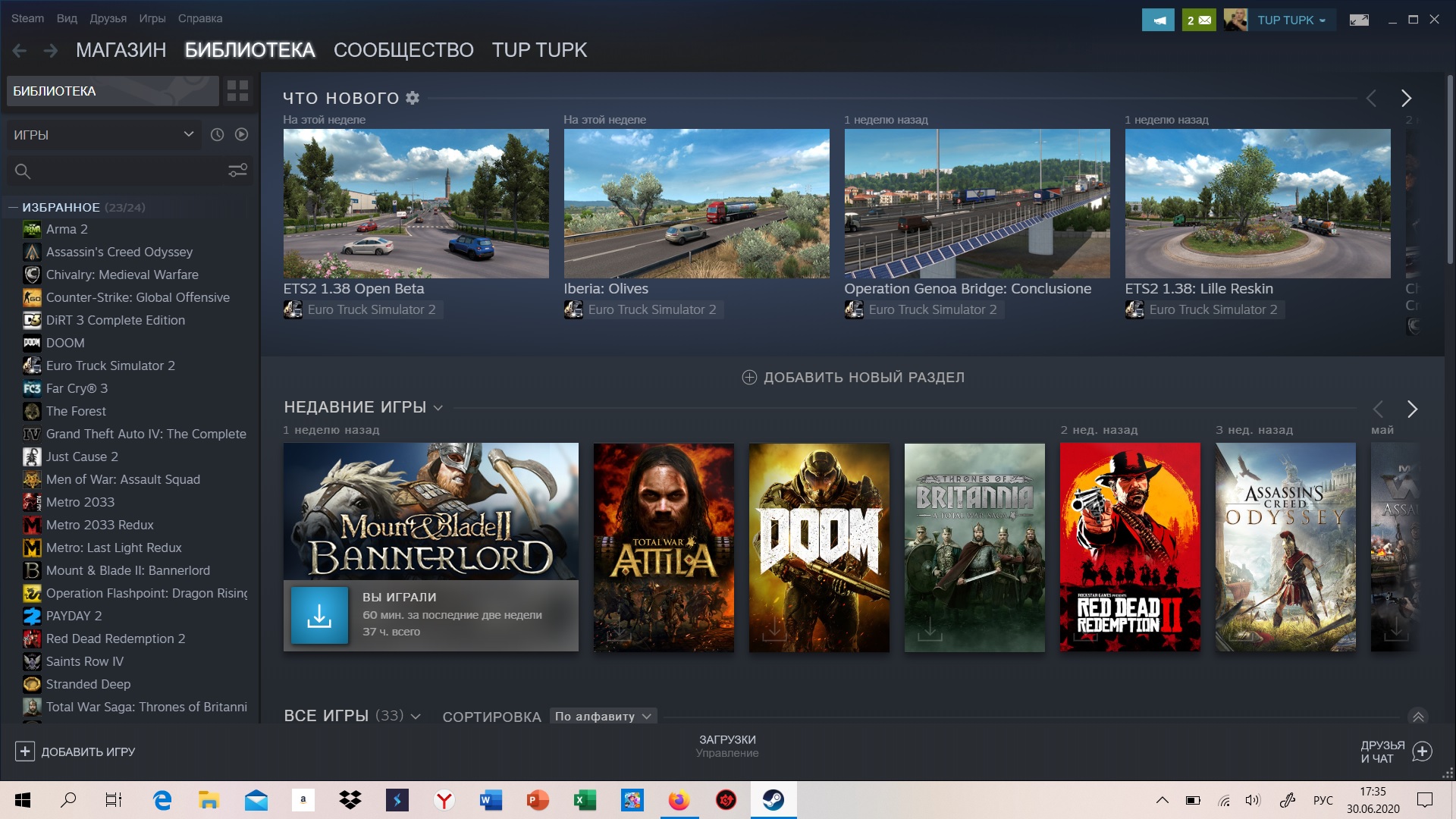
Task: Go forward with the navigation arrow
Action: pos(51,51)
